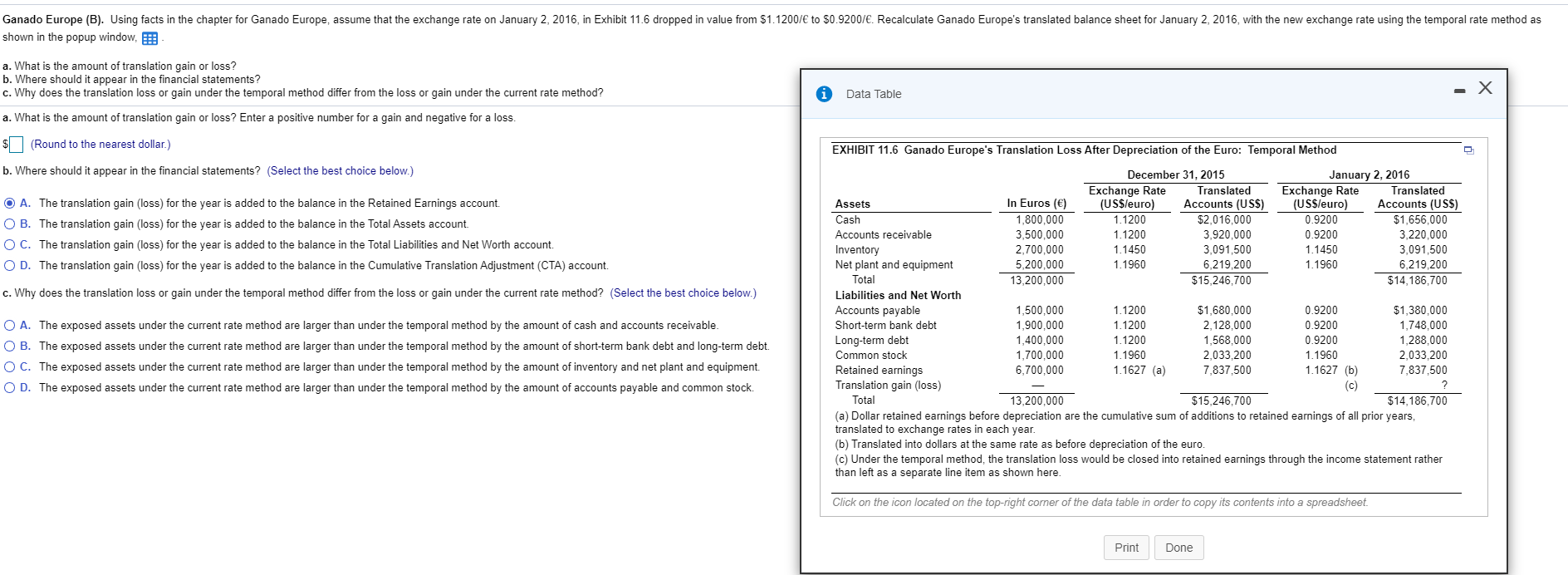Click the blue info icon beside Data Table
The image size is (1568, 575).
point(824,94)
